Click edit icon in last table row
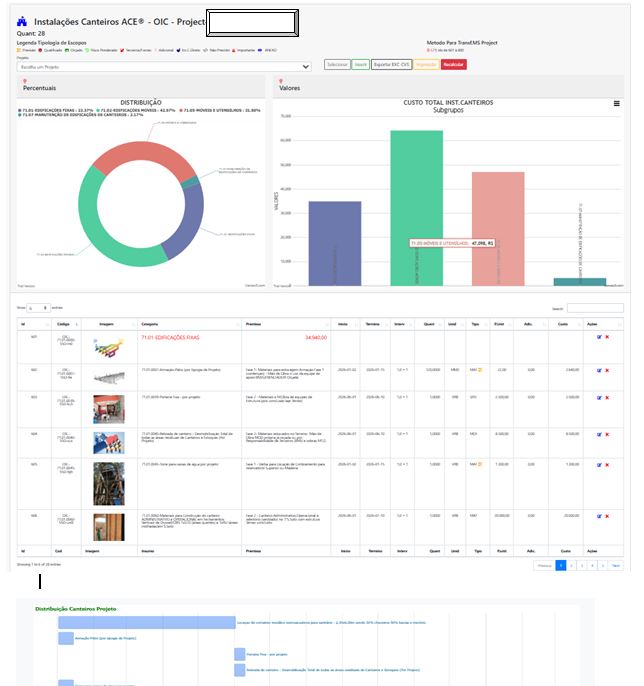Image resolution: width=644 pixels, height=686 pixels. (x=599, y=517)
